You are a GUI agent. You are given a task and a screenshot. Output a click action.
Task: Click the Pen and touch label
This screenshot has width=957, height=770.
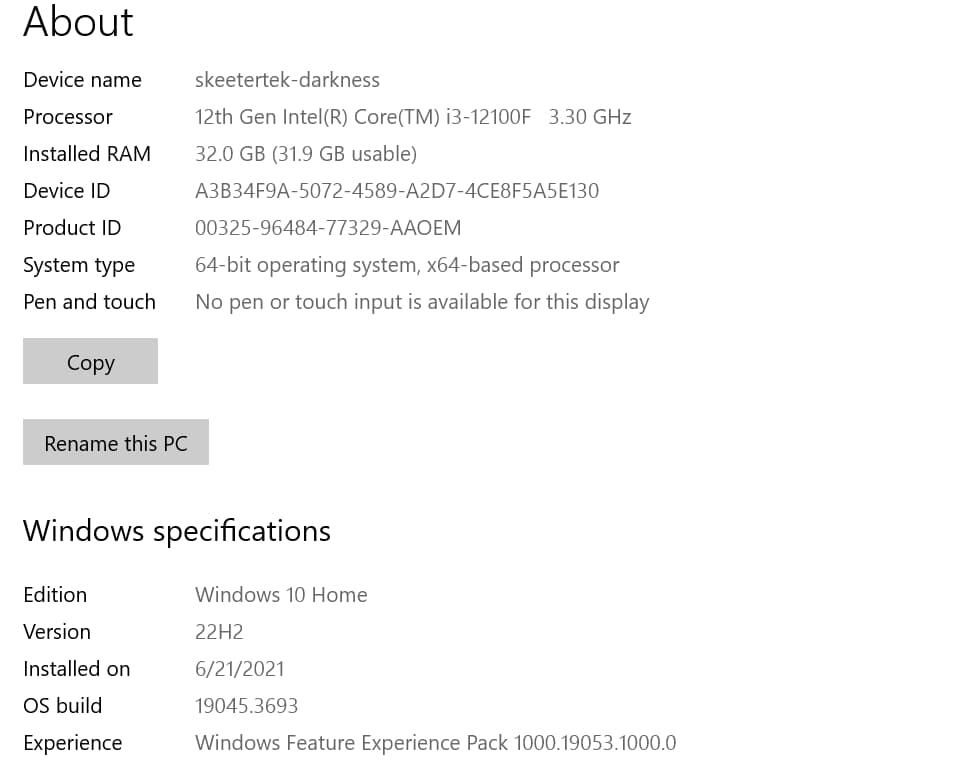[x=89, y=302]
